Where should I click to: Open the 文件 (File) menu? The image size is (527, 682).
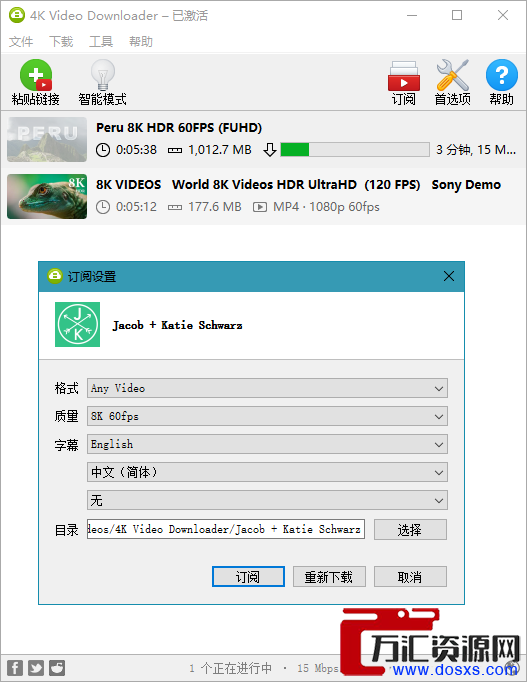[x=21, y=42]
